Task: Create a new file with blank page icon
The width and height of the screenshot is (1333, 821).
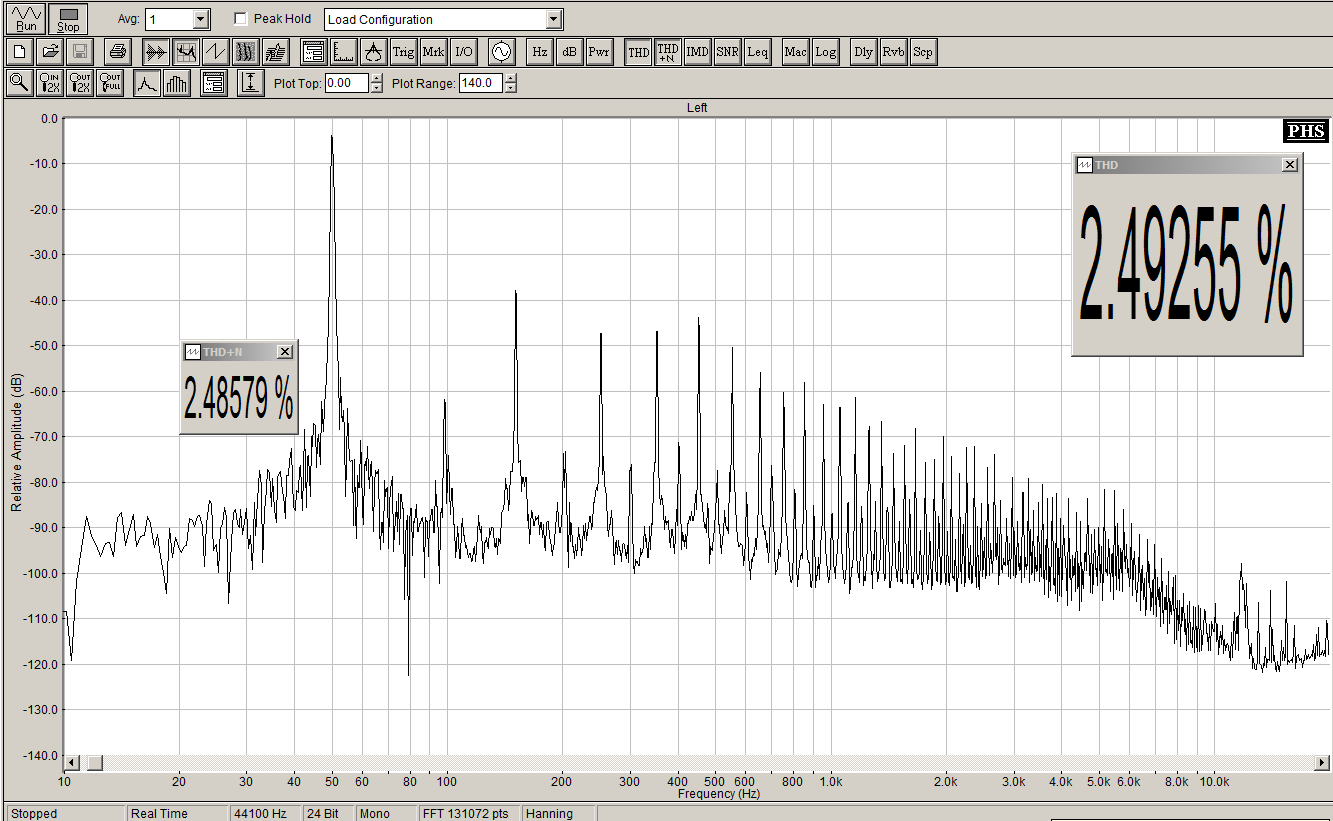Action: [x=20, y=52]
